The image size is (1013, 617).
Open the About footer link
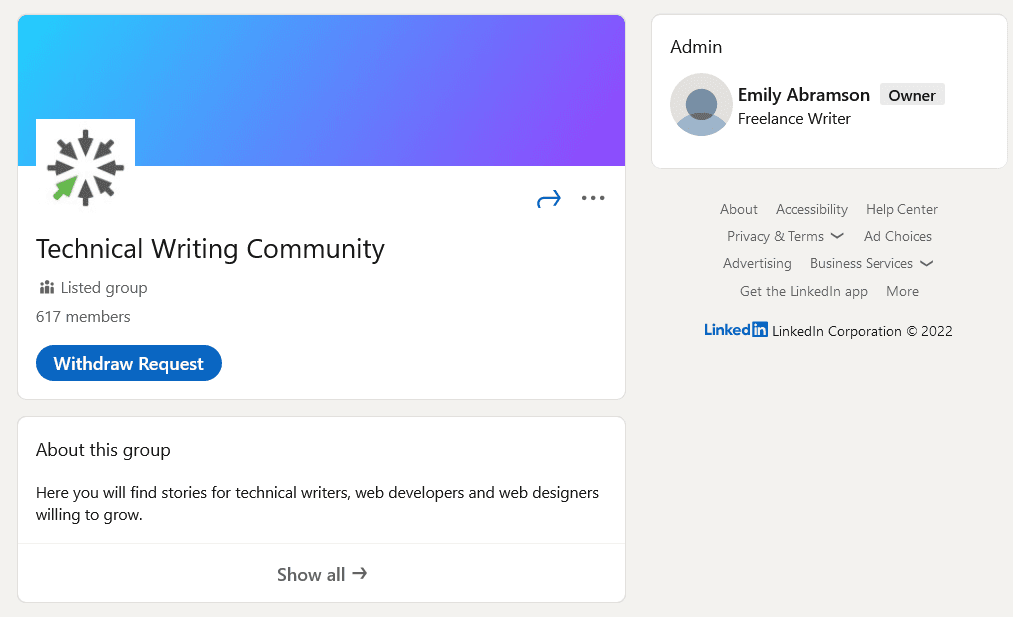[x=739, y=209]
